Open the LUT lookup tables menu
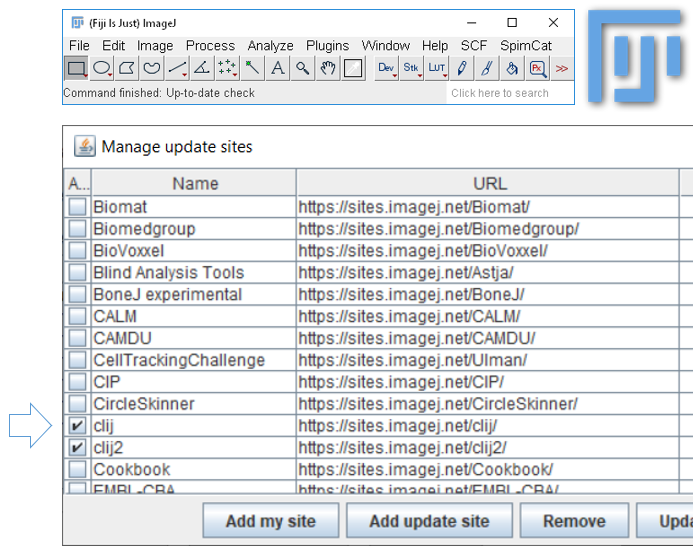700x550 pixels. click(436, 68)
